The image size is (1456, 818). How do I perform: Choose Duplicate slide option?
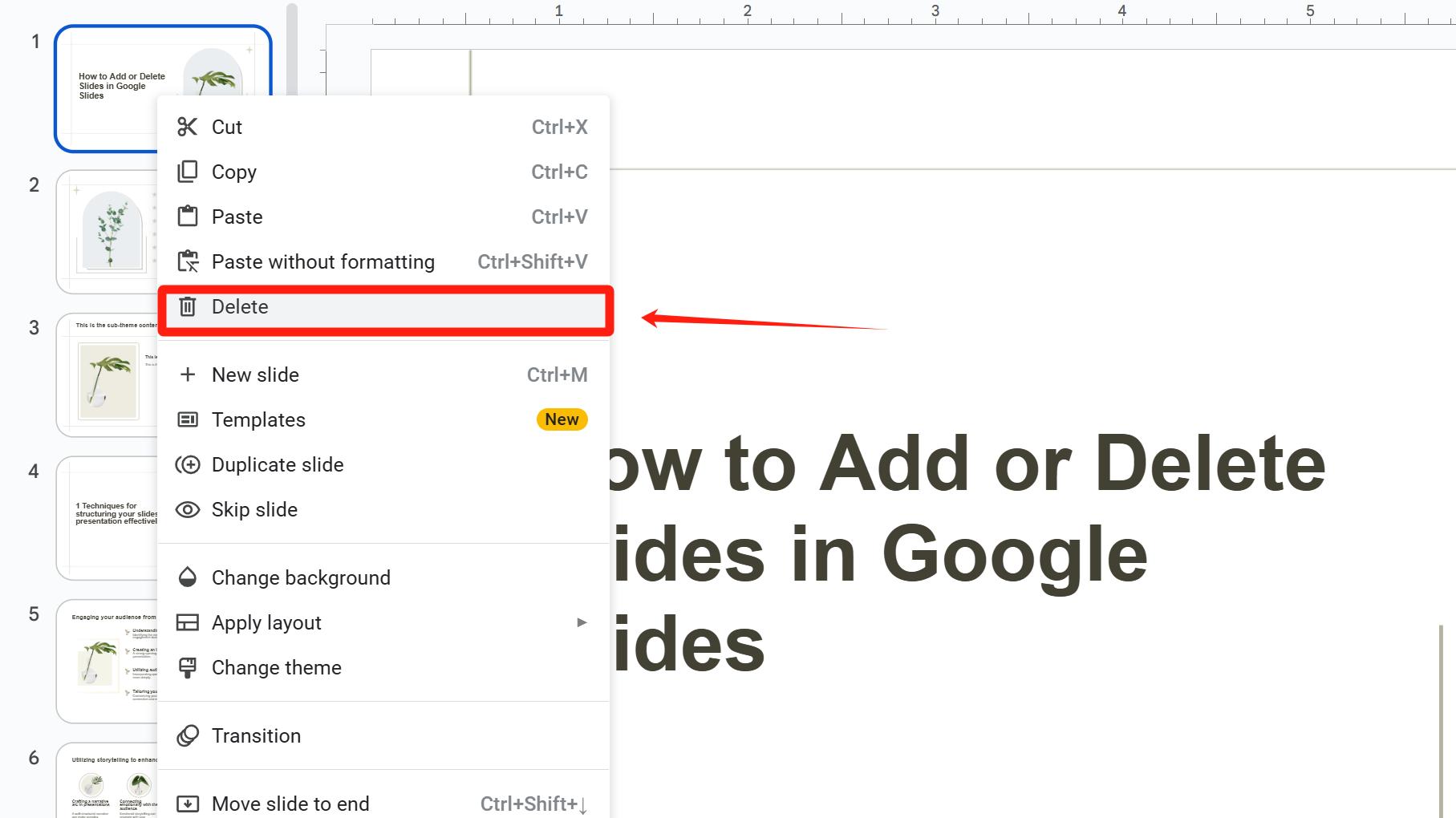point(383,464)
